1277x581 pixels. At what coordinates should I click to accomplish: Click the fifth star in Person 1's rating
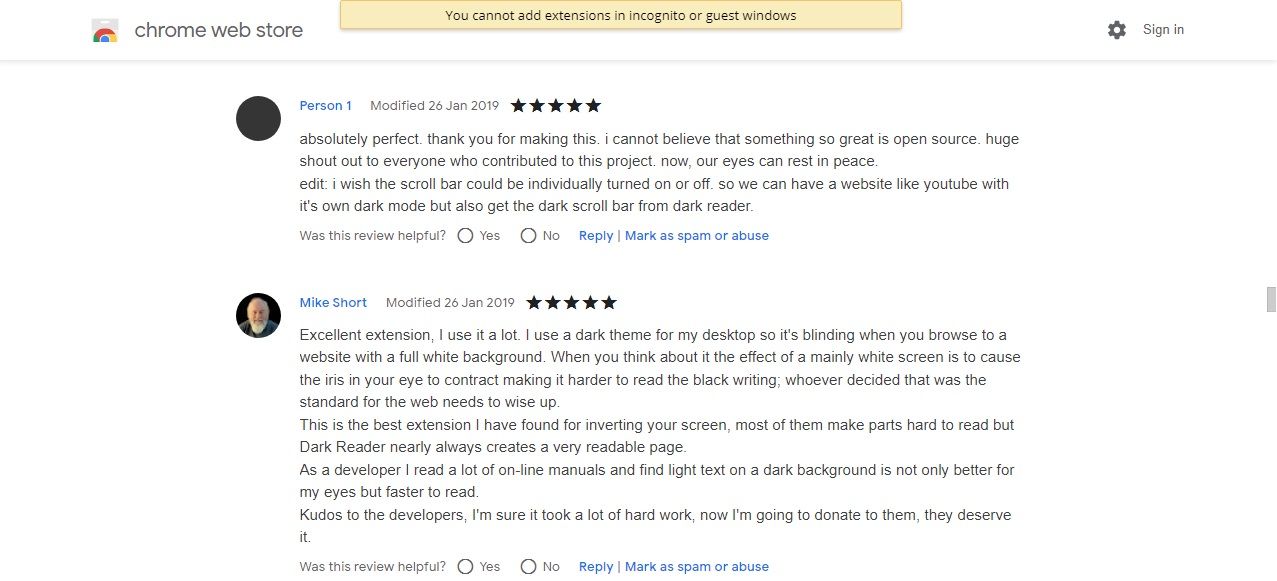point(594,104)
